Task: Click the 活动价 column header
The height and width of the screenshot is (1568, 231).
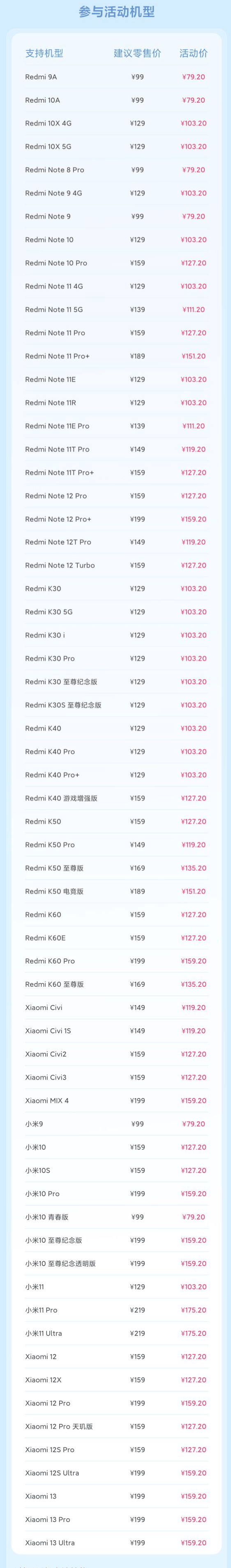Action: 193,53
